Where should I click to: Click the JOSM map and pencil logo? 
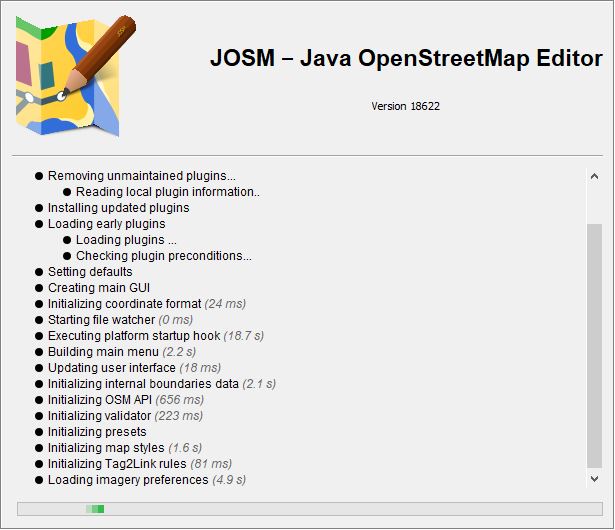point(75,76)
